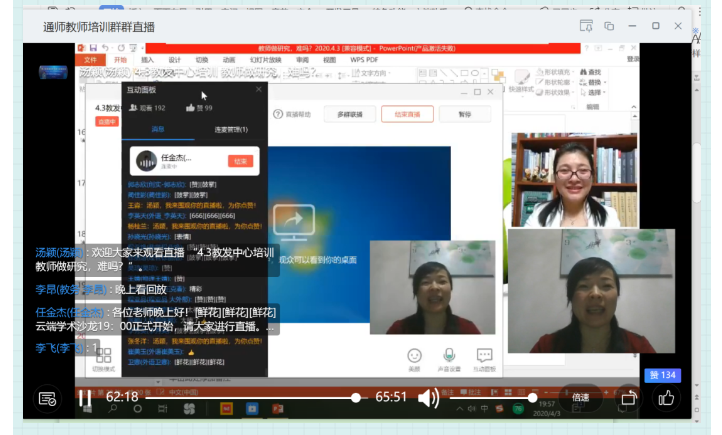The image size is (722, 435).
Task: Click the current time 62:18
Action: click(x=122, y=397)
